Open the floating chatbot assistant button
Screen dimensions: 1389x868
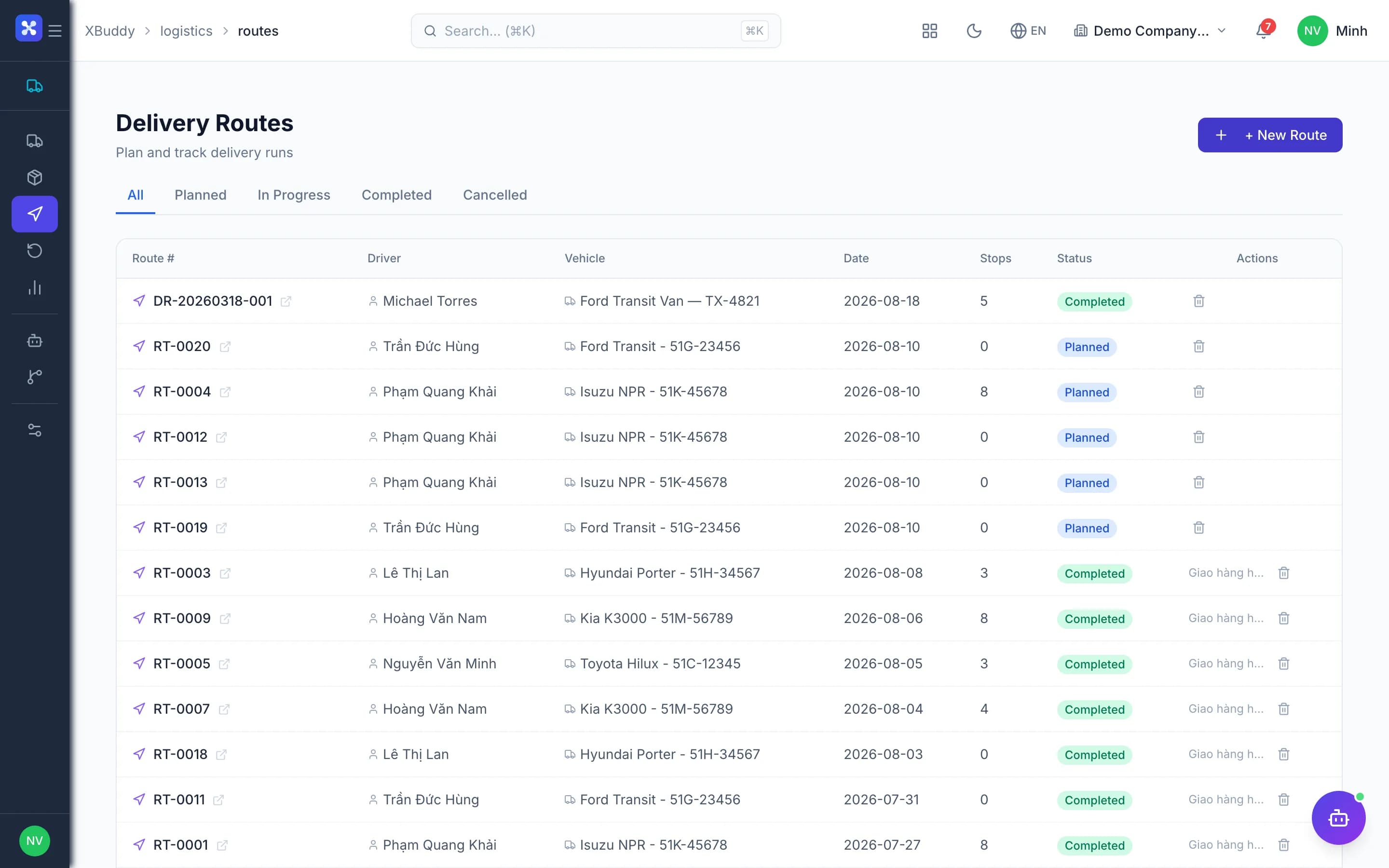(1338, 818)
